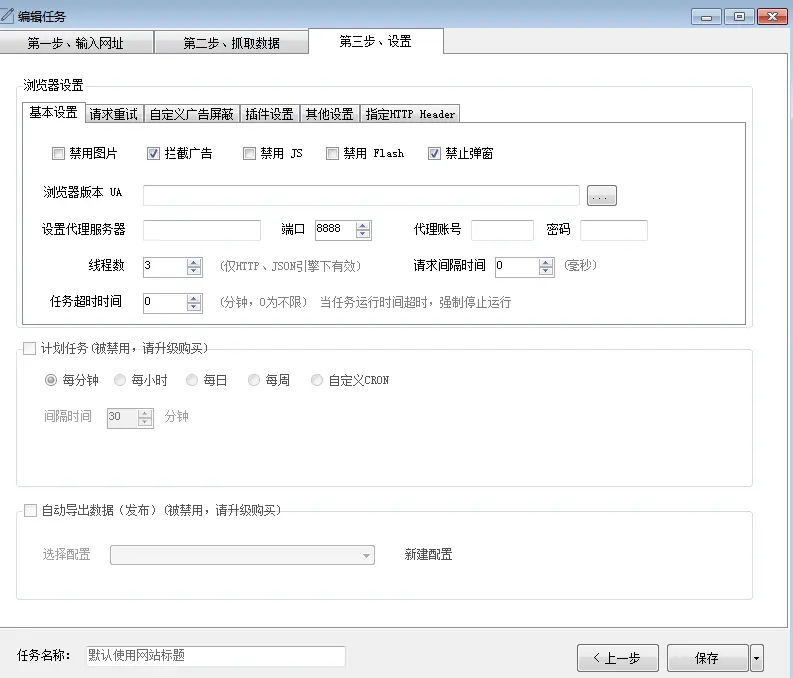Decrease 线程数 with the down arrow
The image size is (793, 678).
[194, 272]
